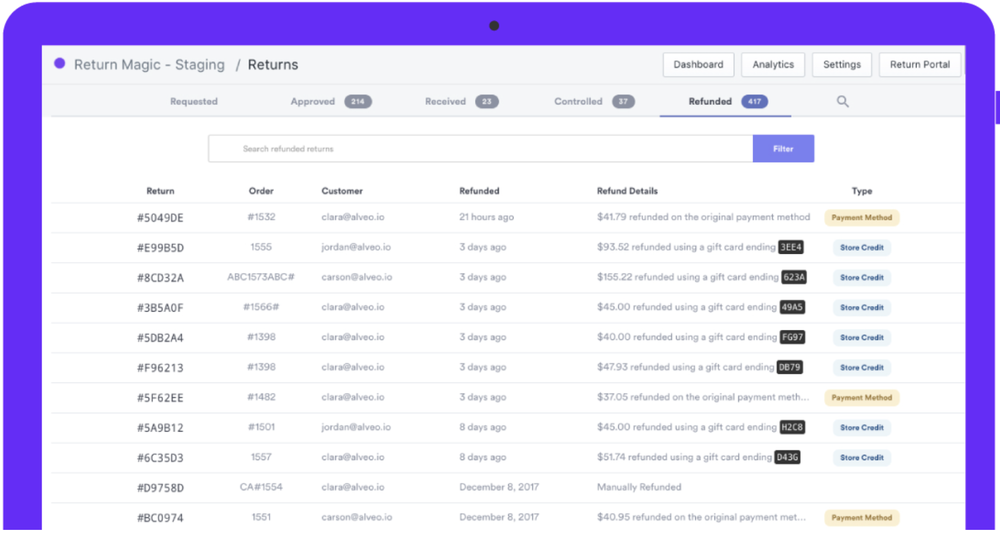Click 21 hours ago refunded time
The width and height of the screenshot is (1000, 541).
(487, 217)
